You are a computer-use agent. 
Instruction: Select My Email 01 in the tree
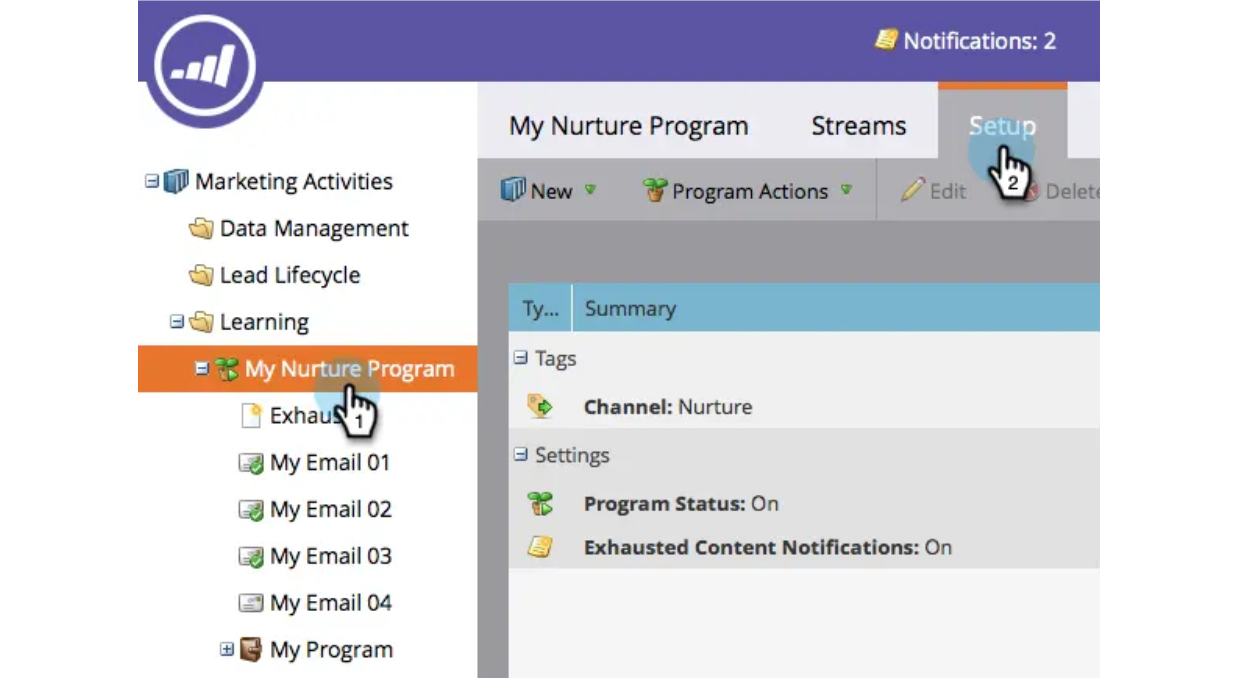(329, 463)
